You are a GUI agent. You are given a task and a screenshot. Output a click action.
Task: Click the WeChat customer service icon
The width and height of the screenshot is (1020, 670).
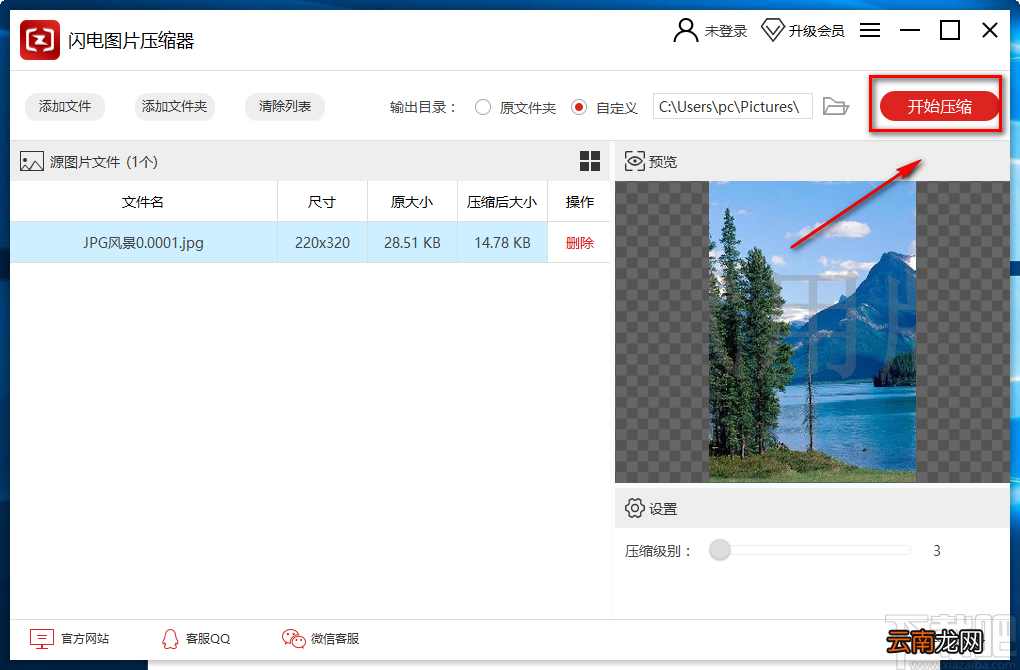[x=293, y=639]
